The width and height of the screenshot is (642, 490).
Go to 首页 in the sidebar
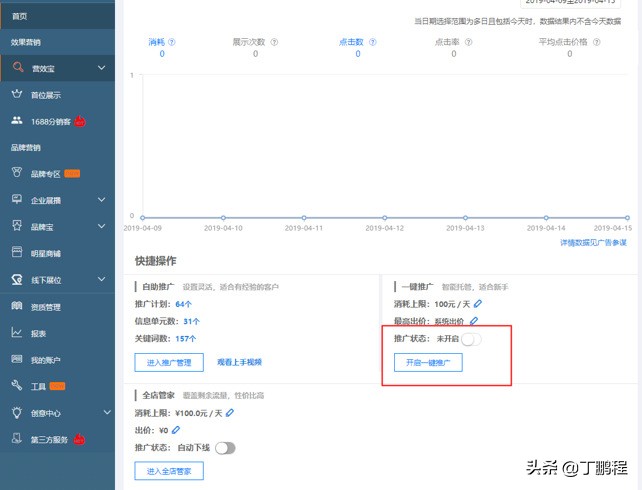tap(57, 16)
